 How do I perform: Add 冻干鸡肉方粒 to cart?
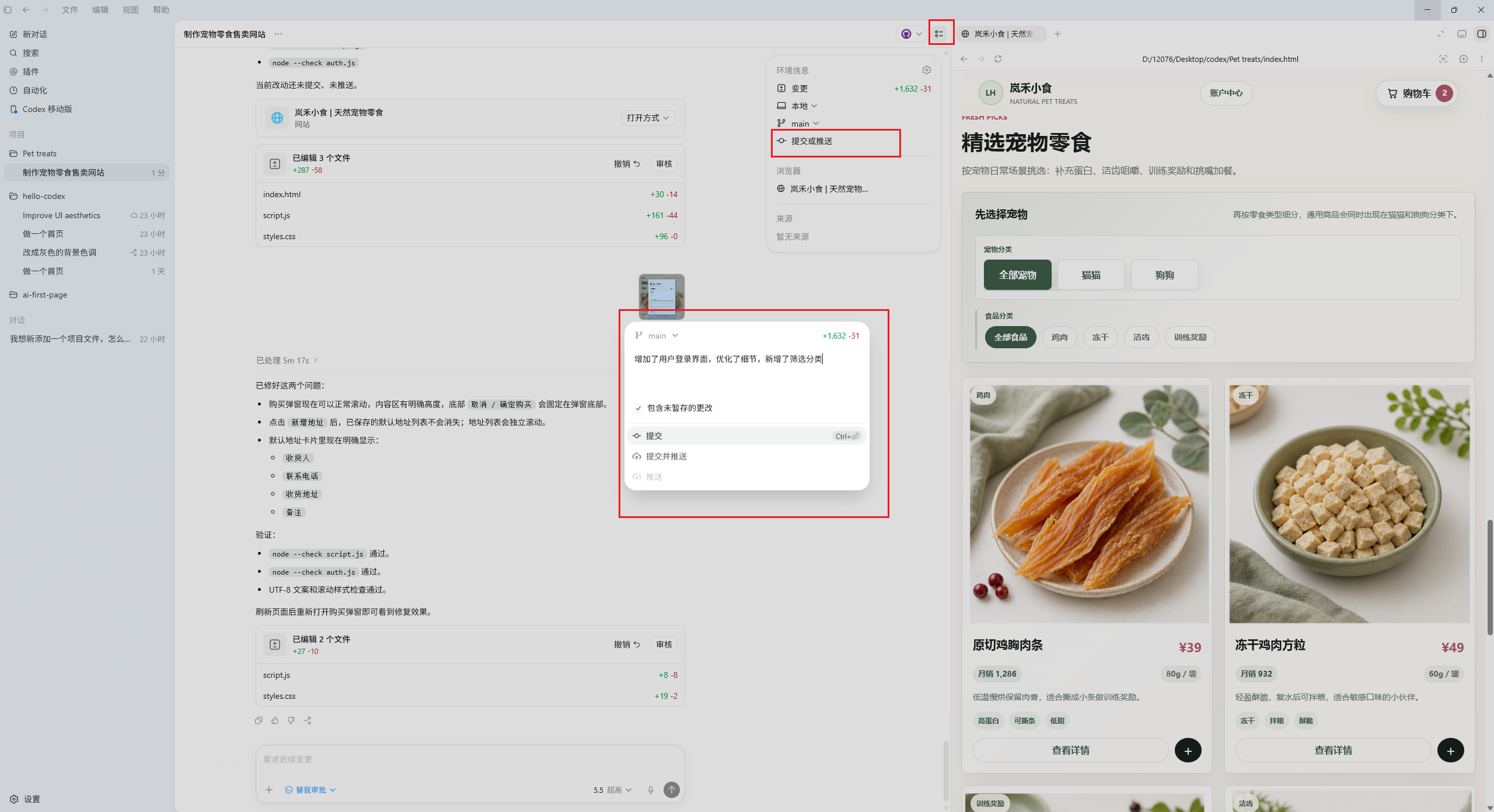coord(1451,750)
